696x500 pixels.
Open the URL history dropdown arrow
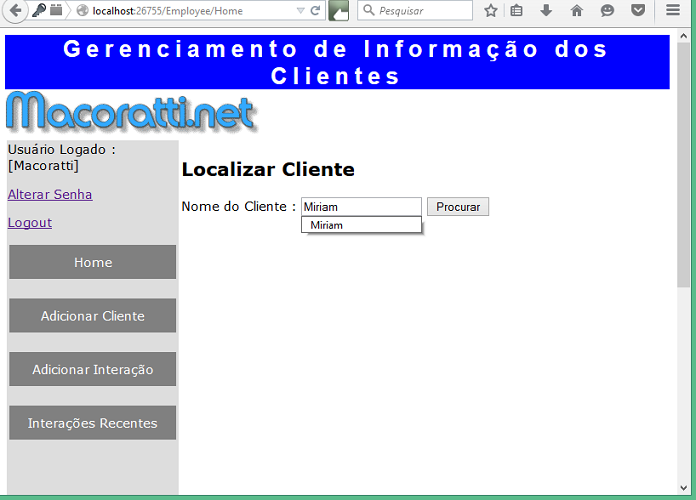point(301,11)
